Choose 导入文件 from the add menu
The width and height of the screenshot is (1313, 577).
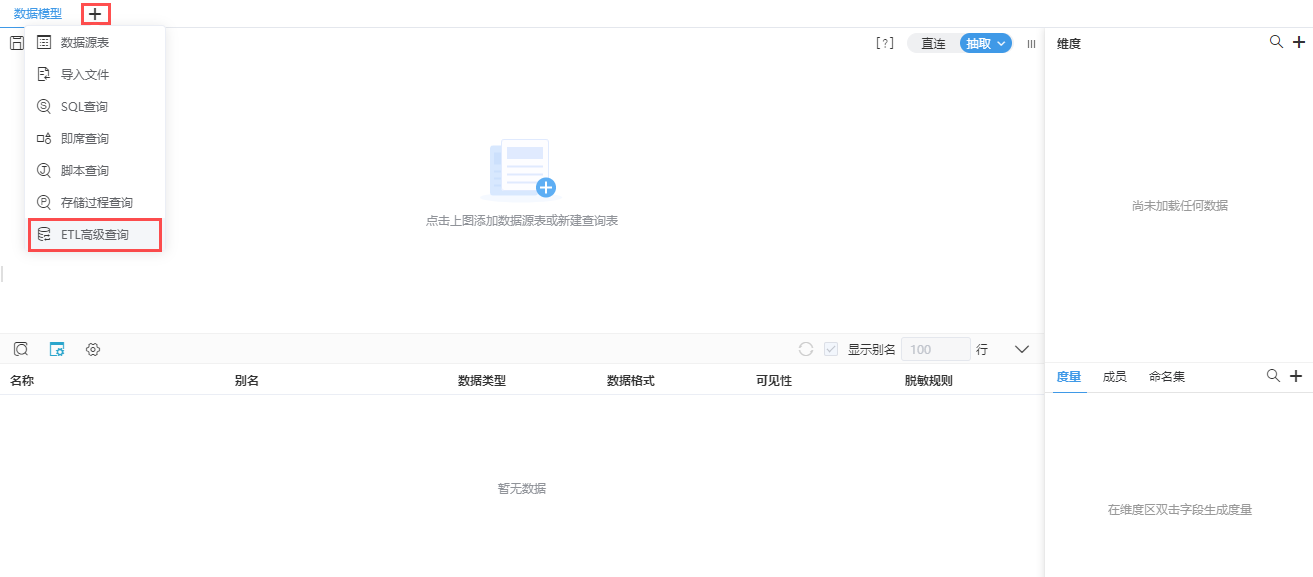[94, 74]
